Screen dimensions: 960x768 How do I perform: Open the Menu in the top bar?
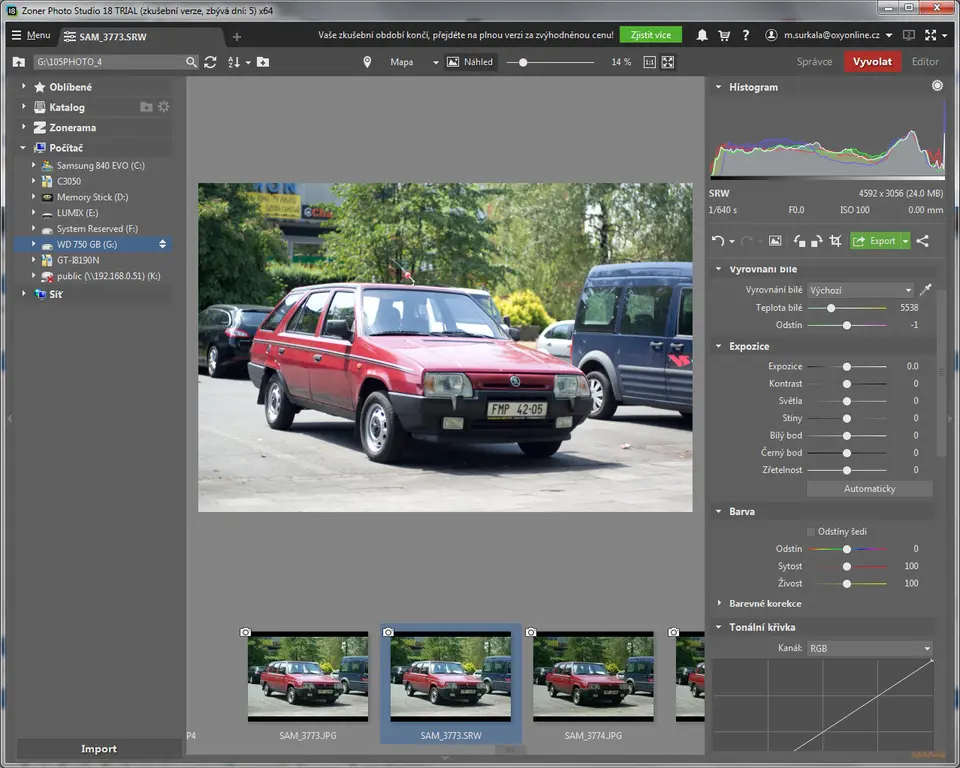[x=30, y=35]
